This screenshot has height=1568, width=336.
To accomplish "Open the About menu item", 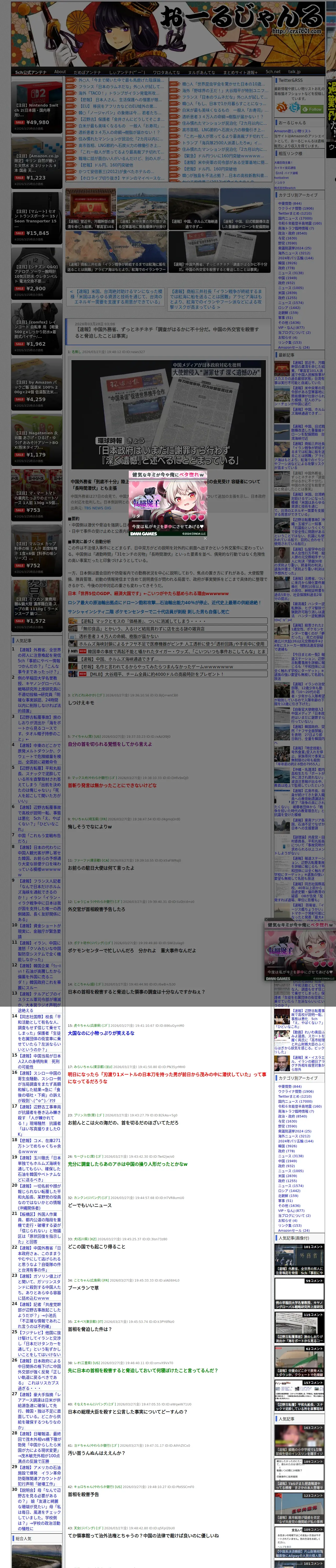I will [60, 72].
